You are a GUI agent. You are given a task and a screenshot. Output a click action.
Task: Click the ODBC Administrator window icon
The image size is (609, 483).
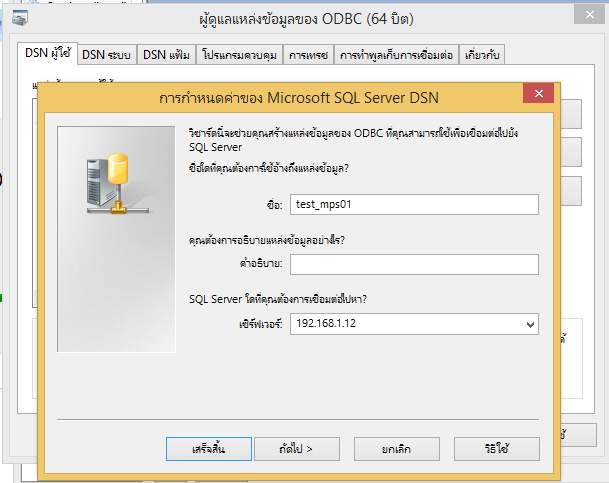coord(19,18)
